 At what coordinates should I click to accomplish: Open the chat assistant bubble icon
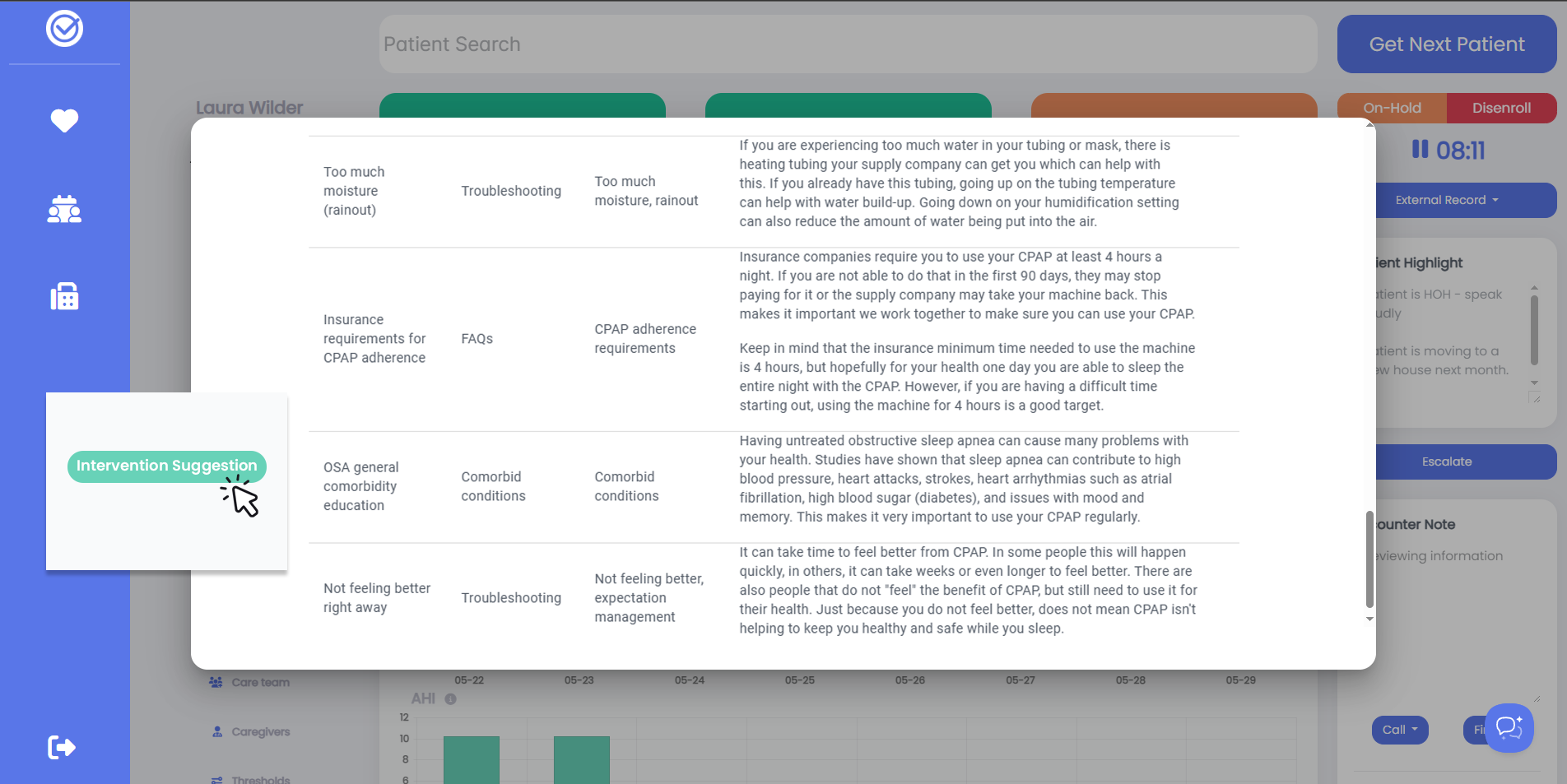click(x=1509, y=727)
